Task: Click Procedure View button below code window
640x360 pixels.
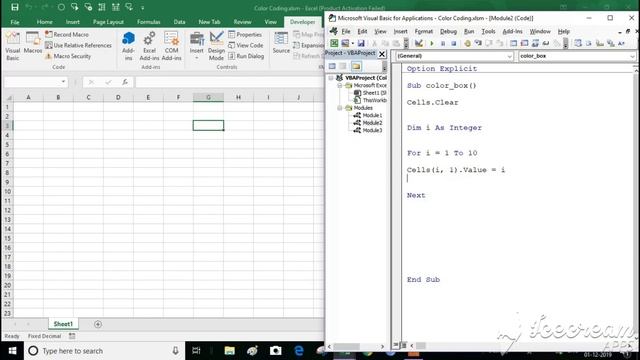Action: click(396, 345)
